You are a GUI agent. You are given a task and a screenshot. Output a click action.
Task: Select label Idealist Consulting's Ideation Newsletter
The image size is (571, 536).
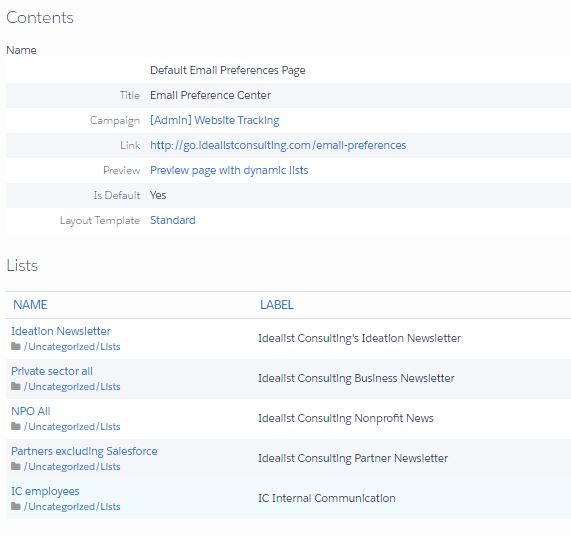tap(359, 338)
